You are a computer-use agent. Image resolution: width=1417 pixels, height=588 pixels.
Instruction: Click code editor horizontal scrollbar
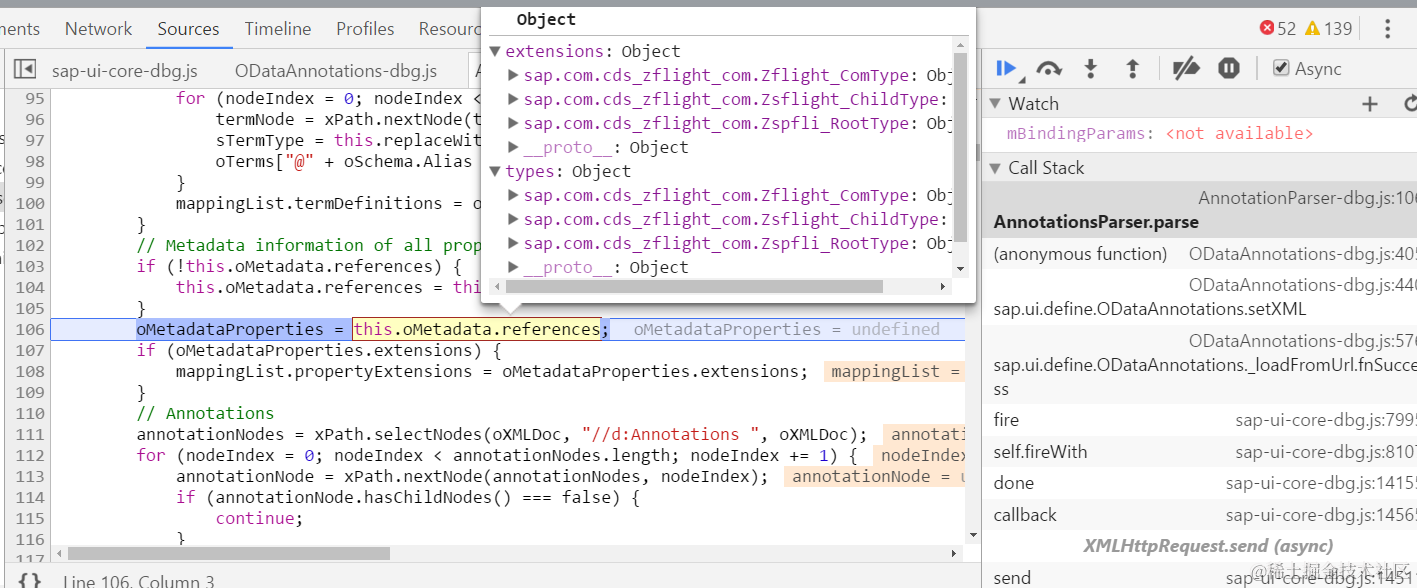pos(229,553)
